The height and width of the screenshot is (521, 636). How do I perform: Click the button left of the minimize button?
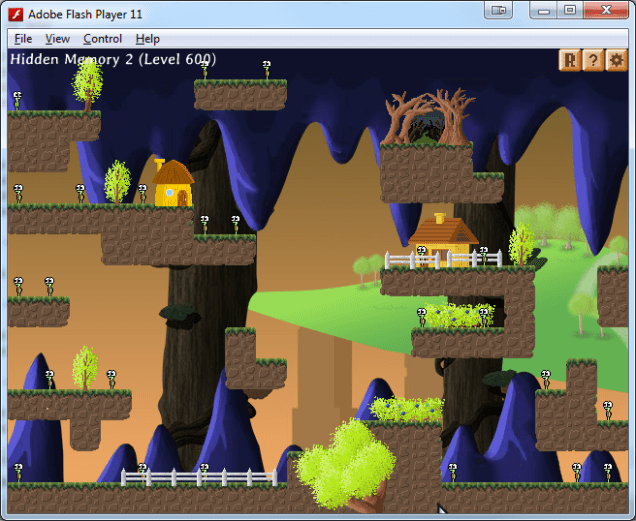point(499,10)
